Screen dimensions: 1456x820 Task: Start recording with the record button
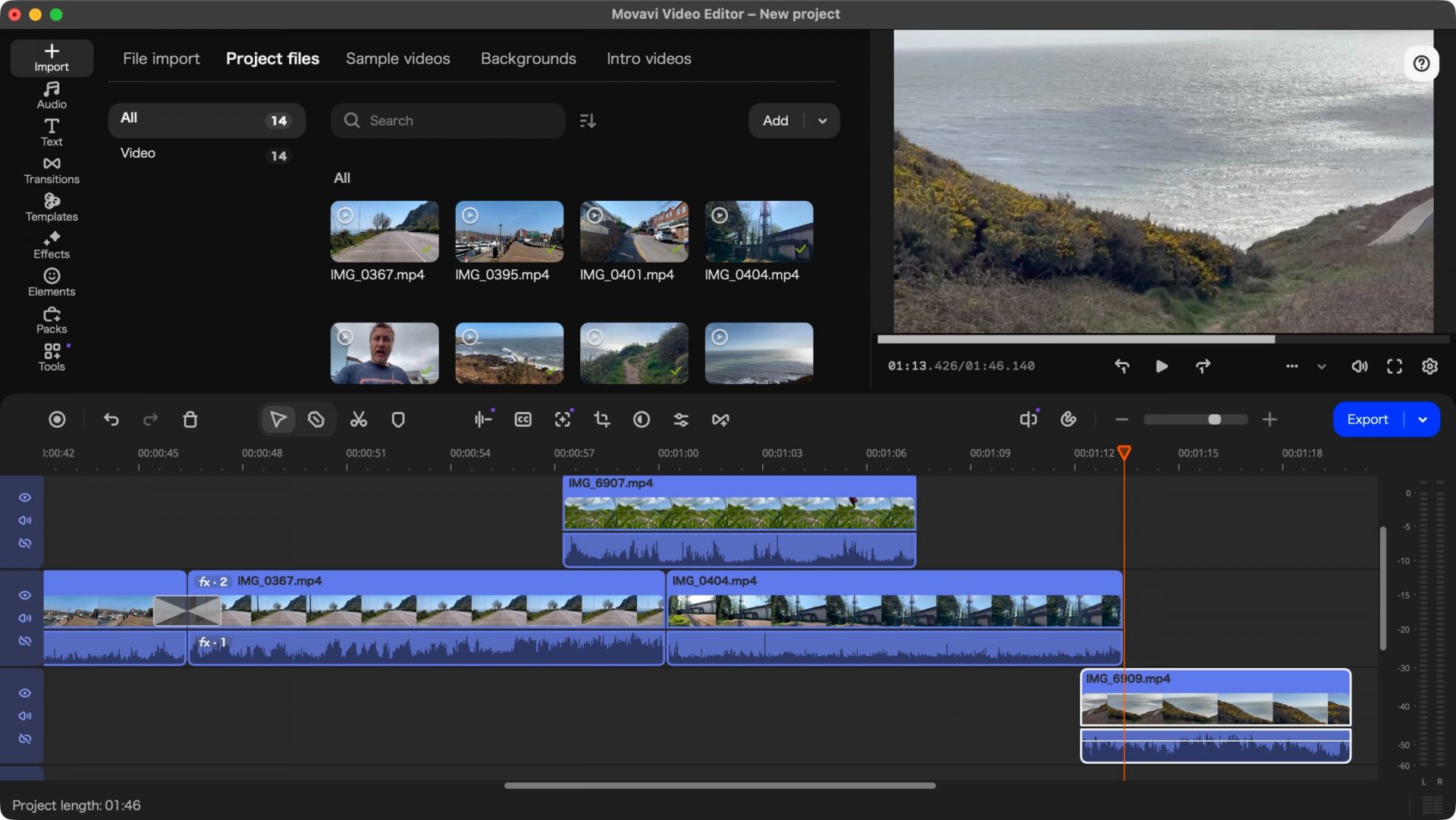click(57, 419)
